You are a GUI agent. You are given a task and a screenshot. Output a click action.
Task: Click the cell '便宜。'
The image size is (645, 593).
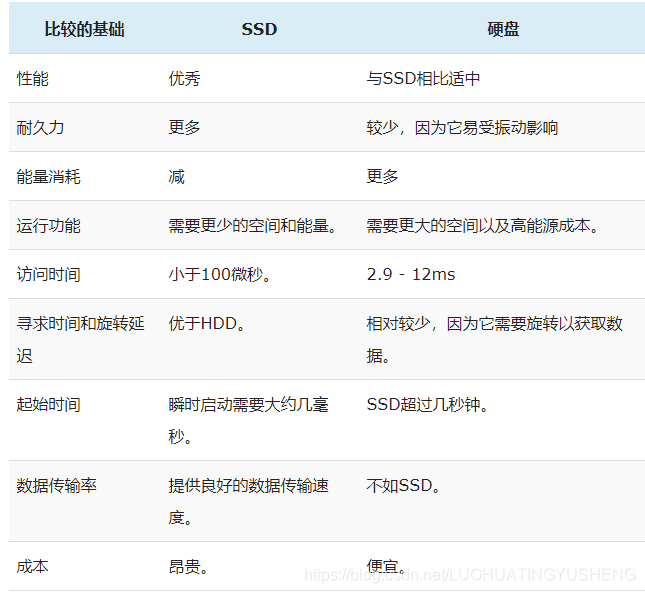pos(386,566)
